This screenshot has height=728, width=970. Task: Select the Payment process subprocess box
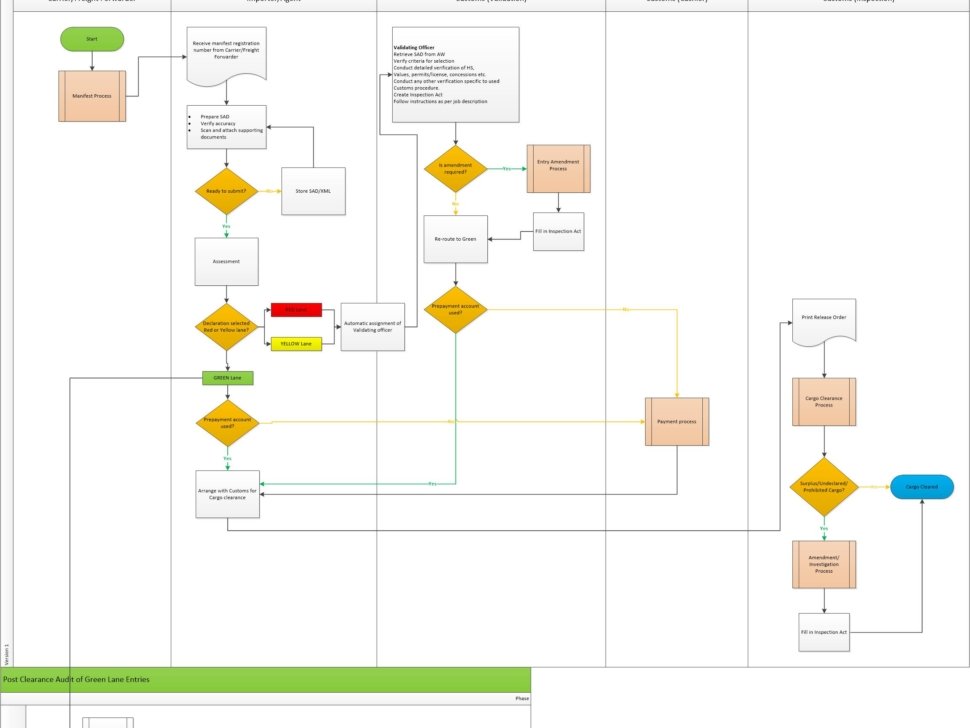(676, 421)
